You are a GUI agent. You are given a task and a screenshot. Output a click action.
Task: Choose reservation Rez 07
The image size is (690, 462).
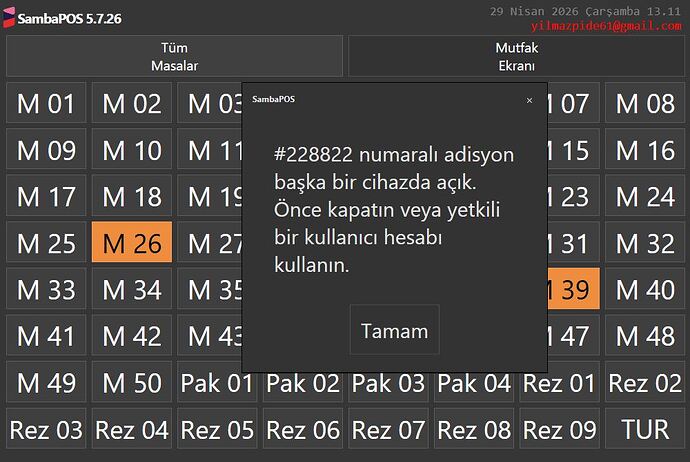click(388, 429)
